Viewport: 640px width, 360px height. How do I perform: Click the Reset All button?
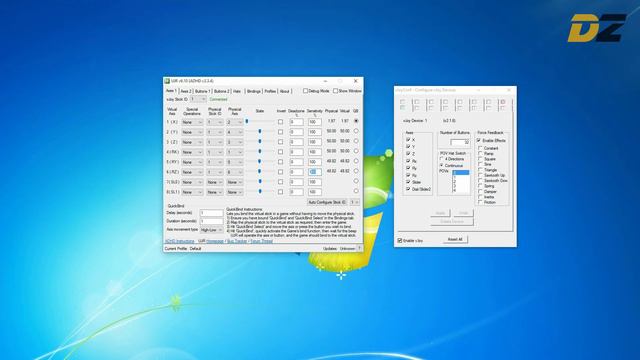pyautogui.click(x=455, y=240)
